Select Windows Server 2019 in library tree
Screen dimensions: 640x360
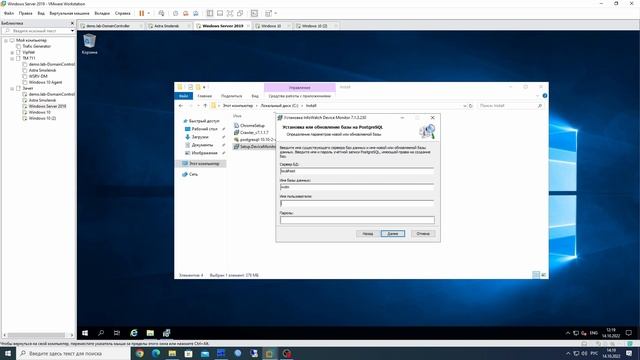47,106
